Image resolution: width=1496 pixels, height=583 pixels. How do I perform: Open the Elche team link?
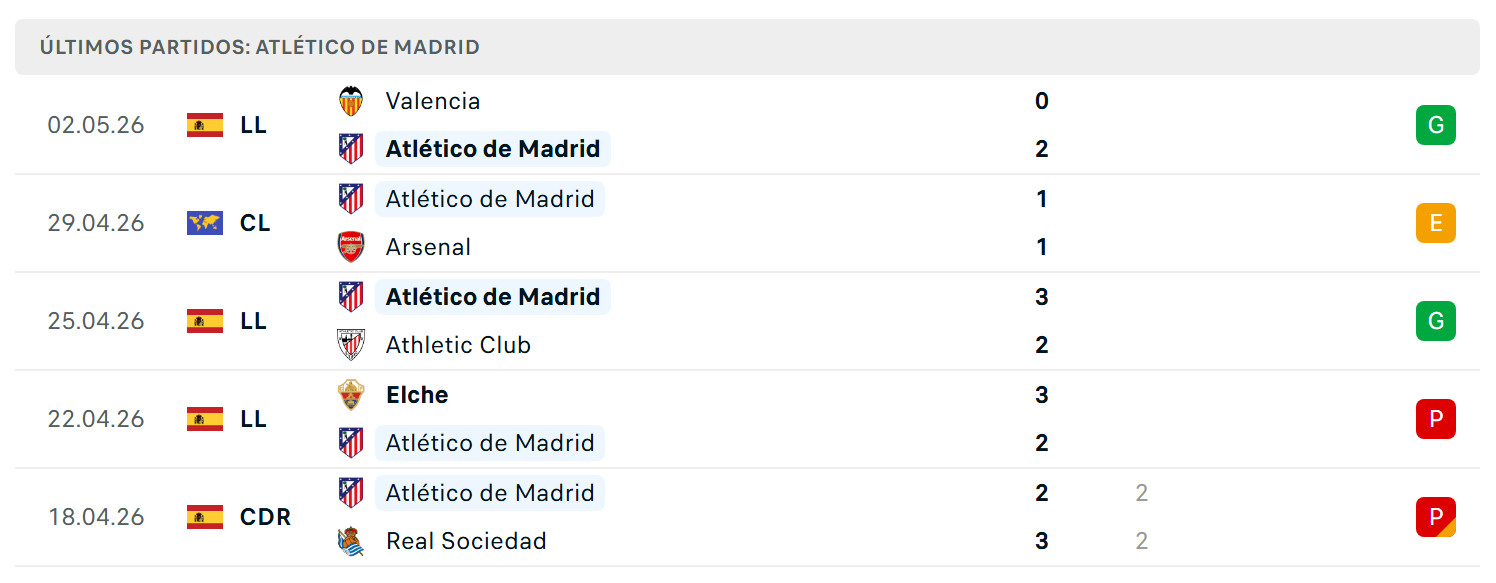[x=417, y=395]
